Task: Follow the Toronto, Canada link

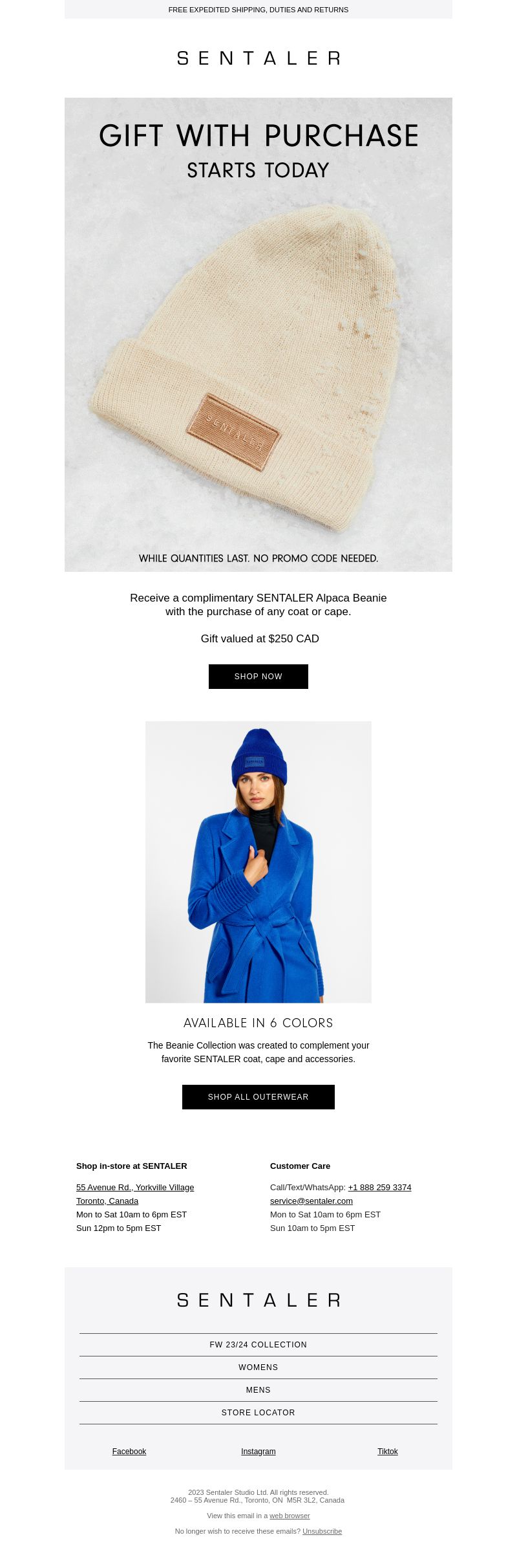Action: (107, 1201)
